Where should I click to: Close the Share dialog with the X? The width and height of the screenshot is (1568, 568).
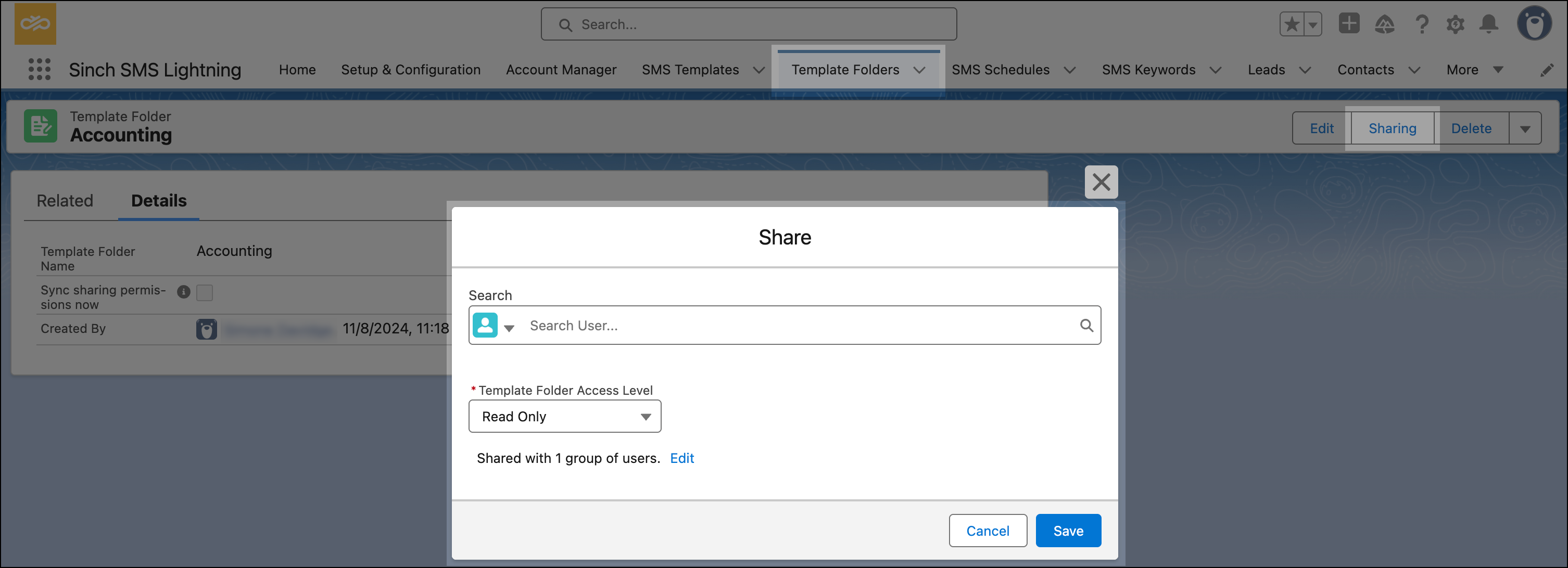[1101, 182]
